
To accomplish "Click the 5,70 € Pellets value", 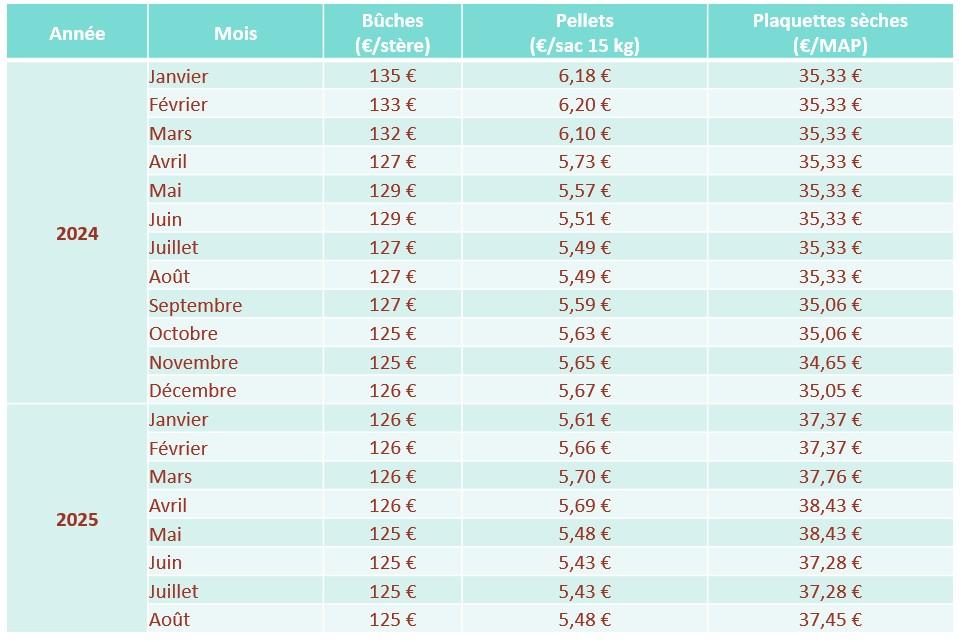I will click(x=584, y=476).
